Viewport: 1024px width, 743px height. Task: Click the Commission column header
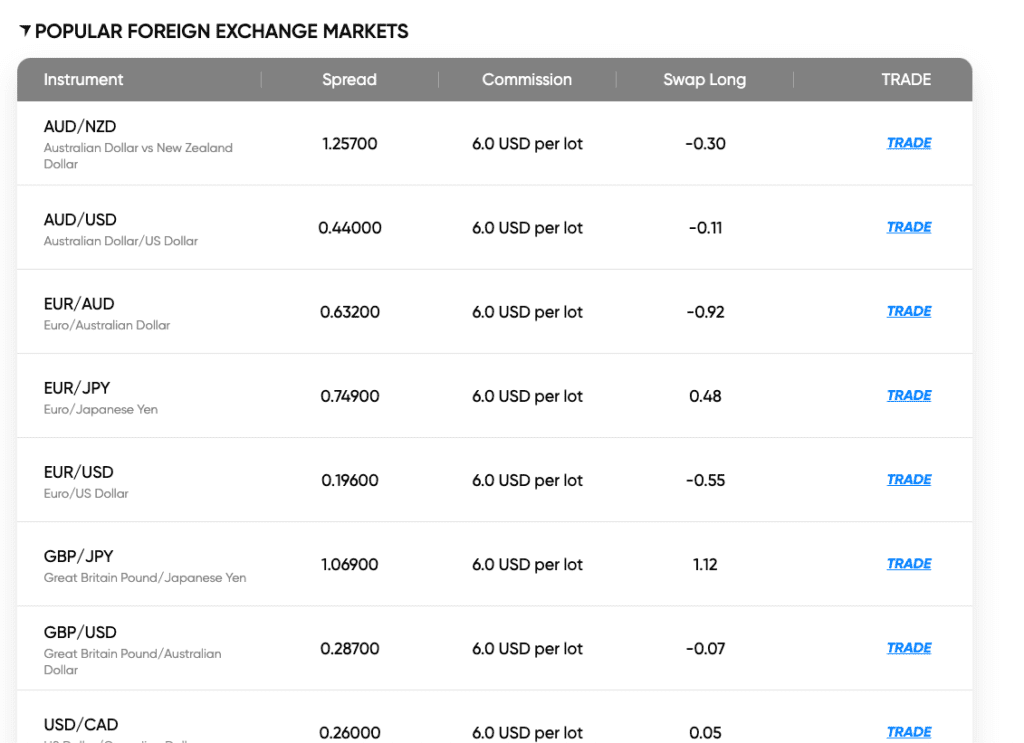click(x=527, y=80)
